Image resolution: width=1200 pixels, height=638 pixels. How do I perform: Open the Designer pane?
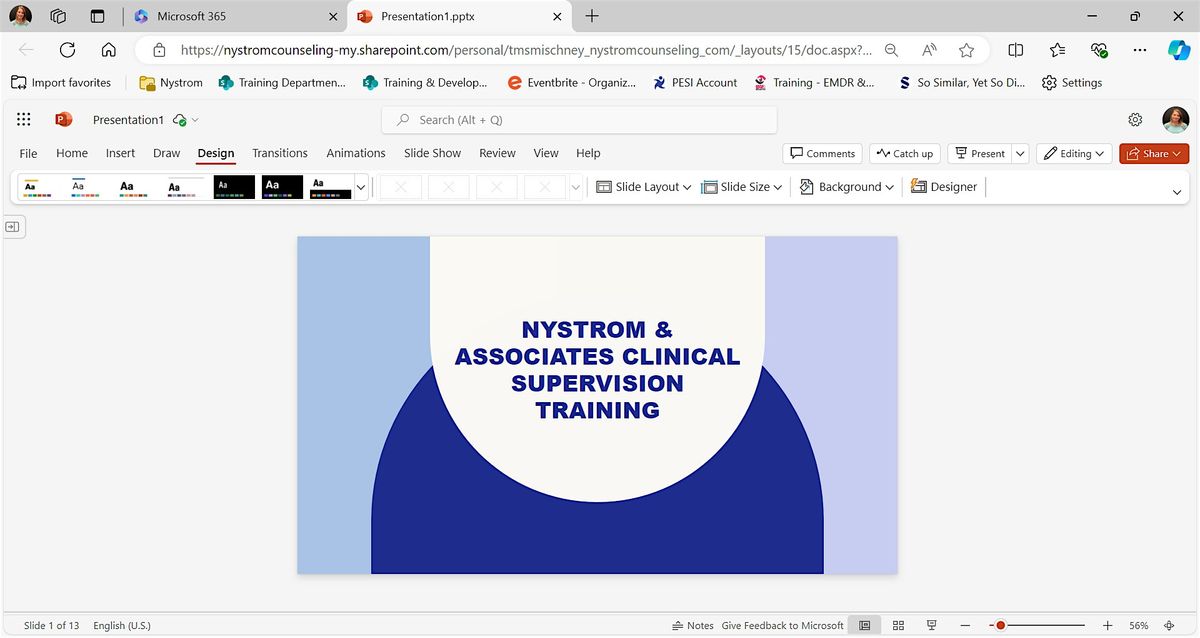coord(944,187)
